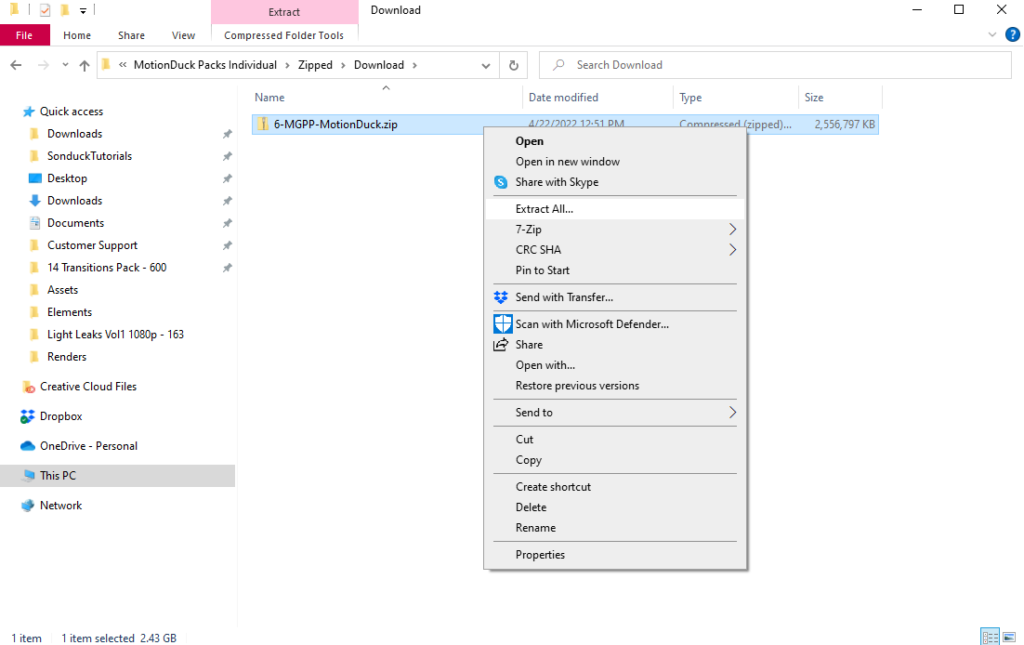Open the address bar history dropdown
The height and width of the screenshot is (645, 1024).
pos(486,65)
